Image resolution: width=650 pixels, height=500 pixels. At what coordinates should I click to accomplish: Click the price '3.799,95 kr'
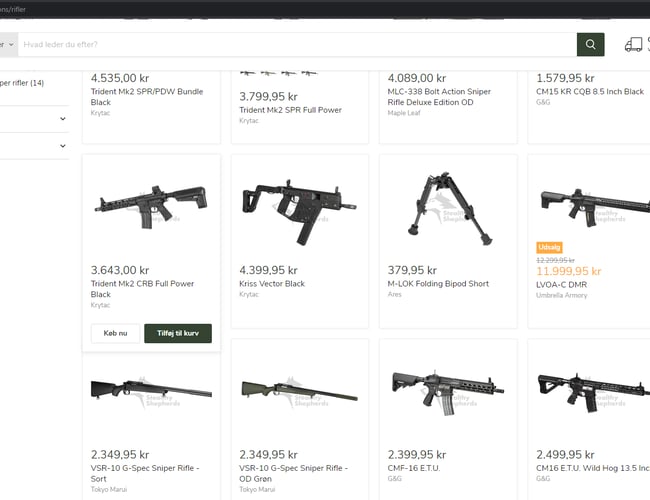pos(268,97)
